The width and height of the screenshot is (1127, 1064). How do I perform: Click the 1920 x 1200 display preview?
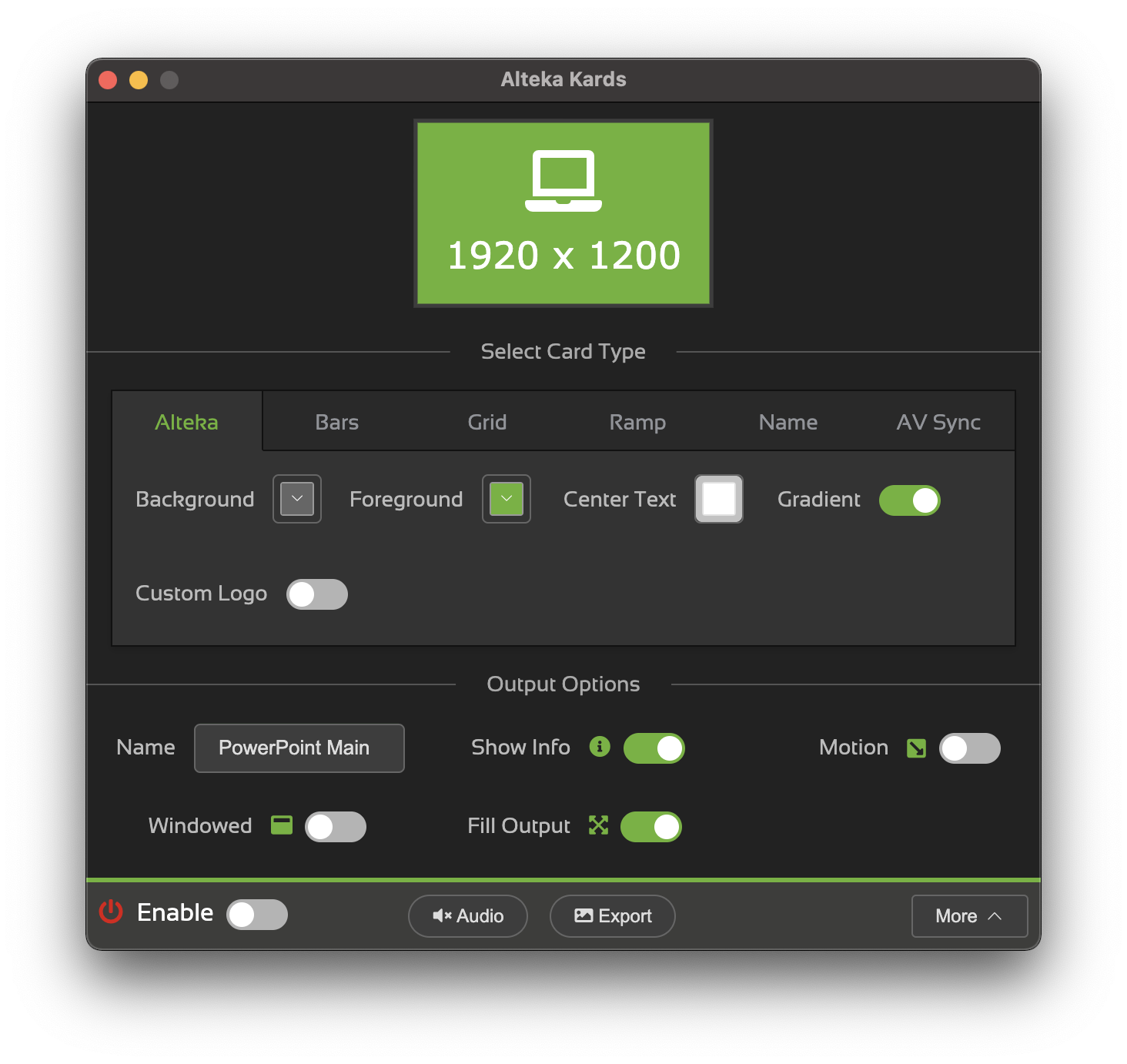pyautogui.click(x=563, y=213)
